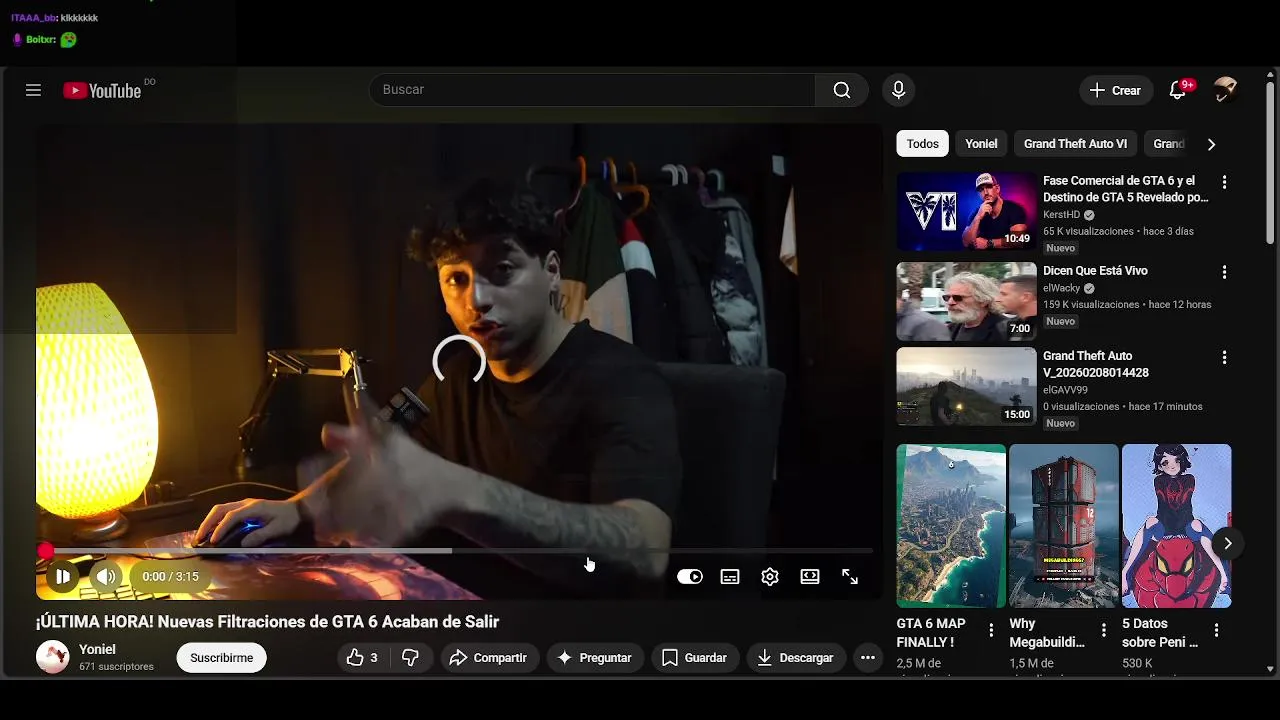This screenshot has width=1280, height=720.
Task: Show more filter chips with the right arrow
Action: 1211,144
